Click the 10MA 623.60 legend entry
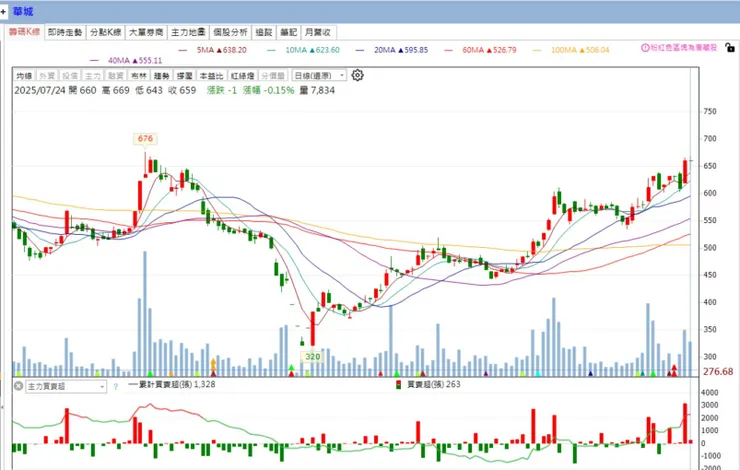 303,50
